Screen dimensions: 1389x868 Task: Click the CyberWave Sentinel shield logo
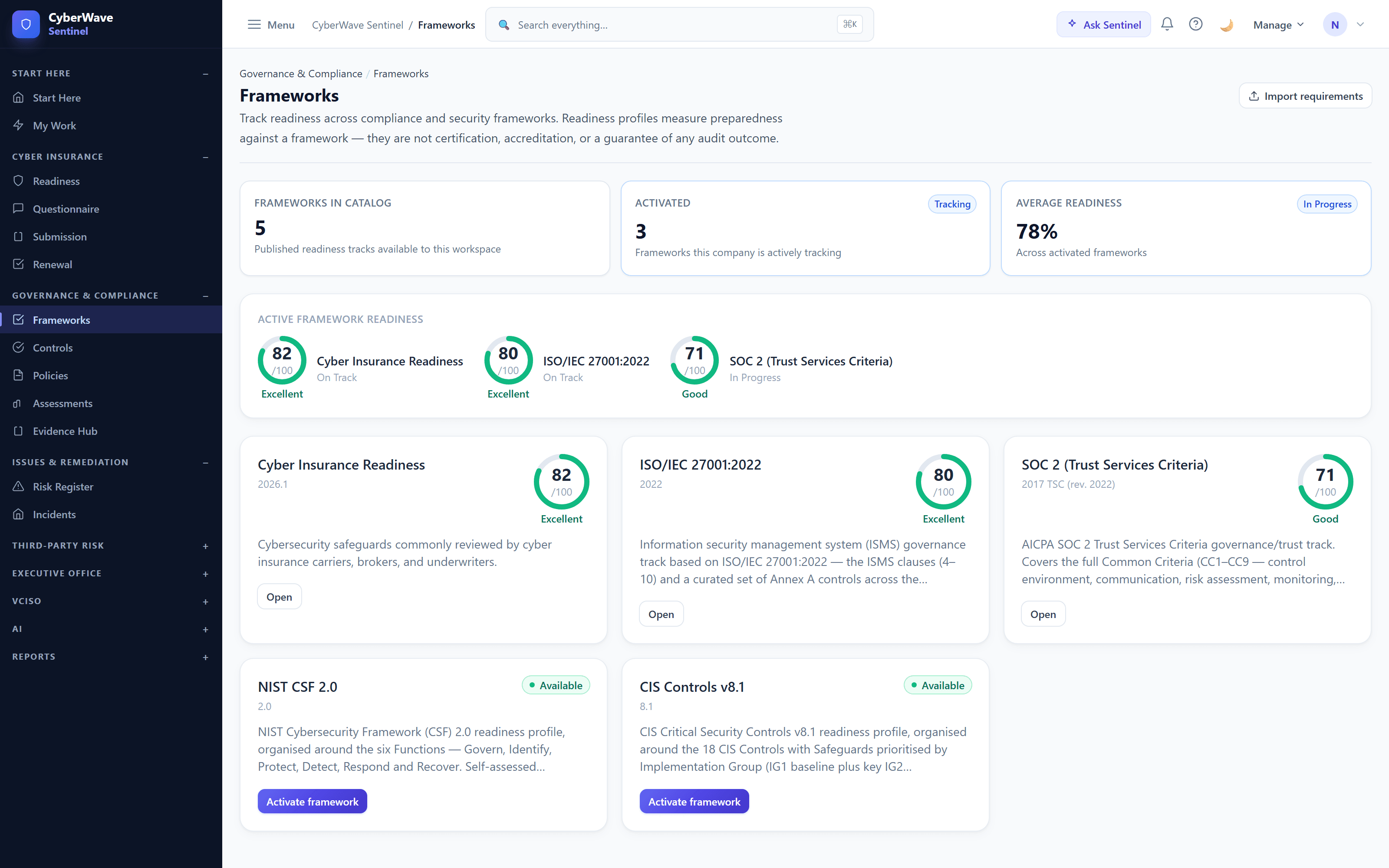26,24
